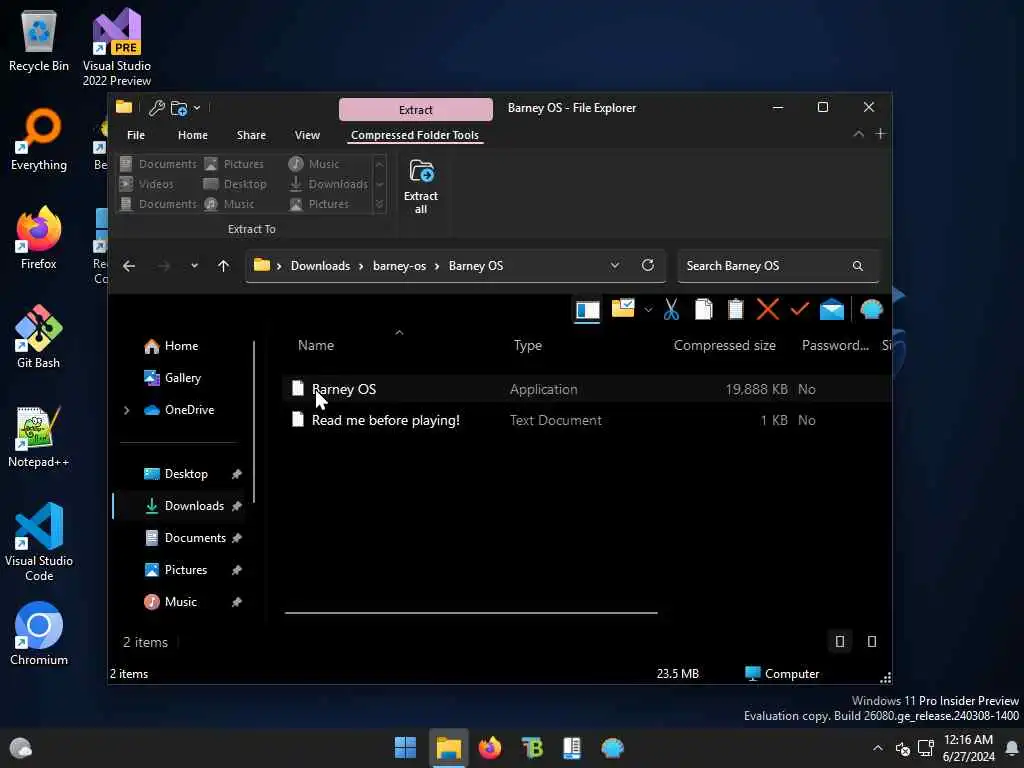
Task: Click Barney OS breadcrumb in address bar
Action: coord(475,266)
